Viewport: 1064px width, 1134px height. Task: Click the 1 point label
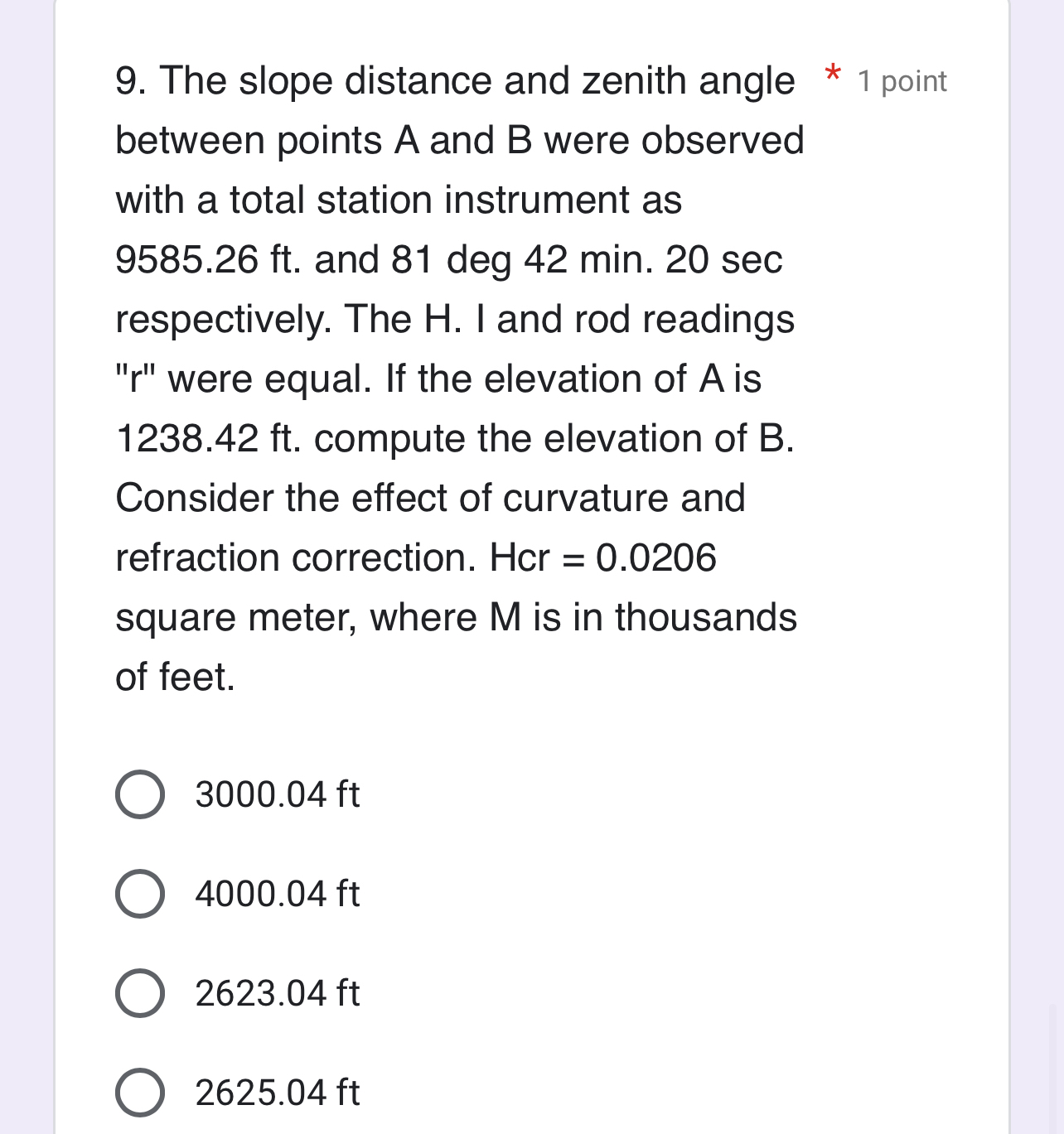[x=903, y=80]
